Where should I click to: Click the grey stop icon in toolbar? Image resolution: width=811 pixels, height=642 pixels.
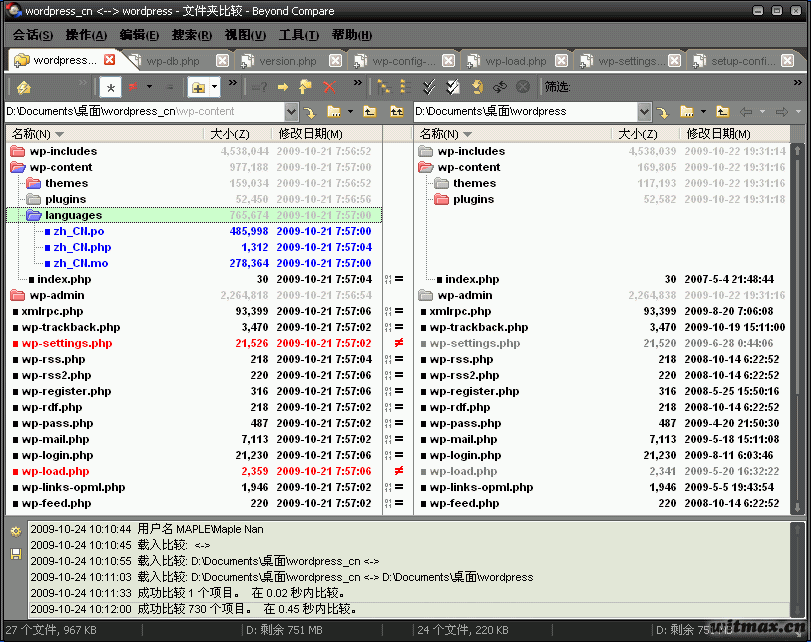tap(523, 87)
